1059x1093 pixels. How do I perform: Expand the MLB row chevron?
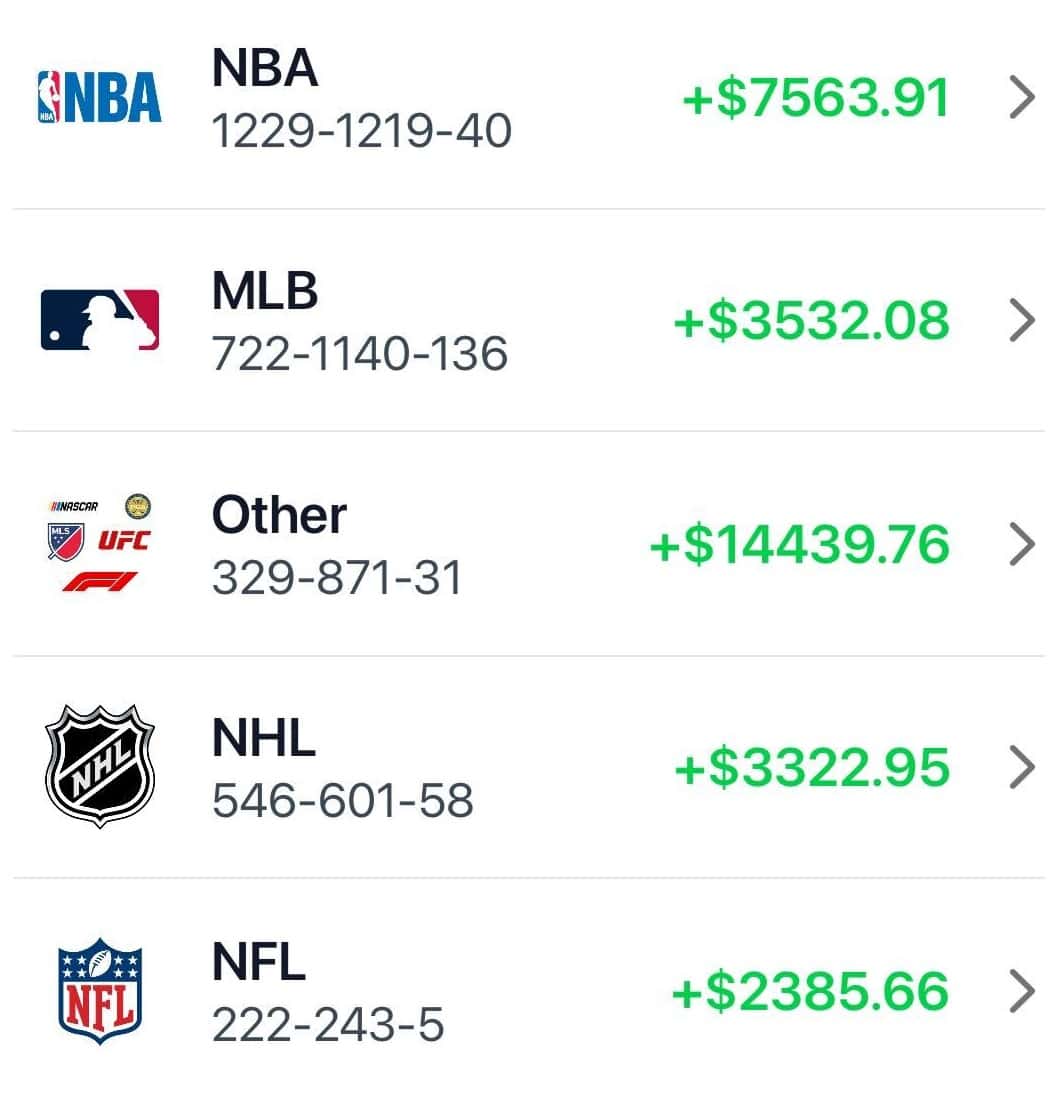pos(1021,320)
